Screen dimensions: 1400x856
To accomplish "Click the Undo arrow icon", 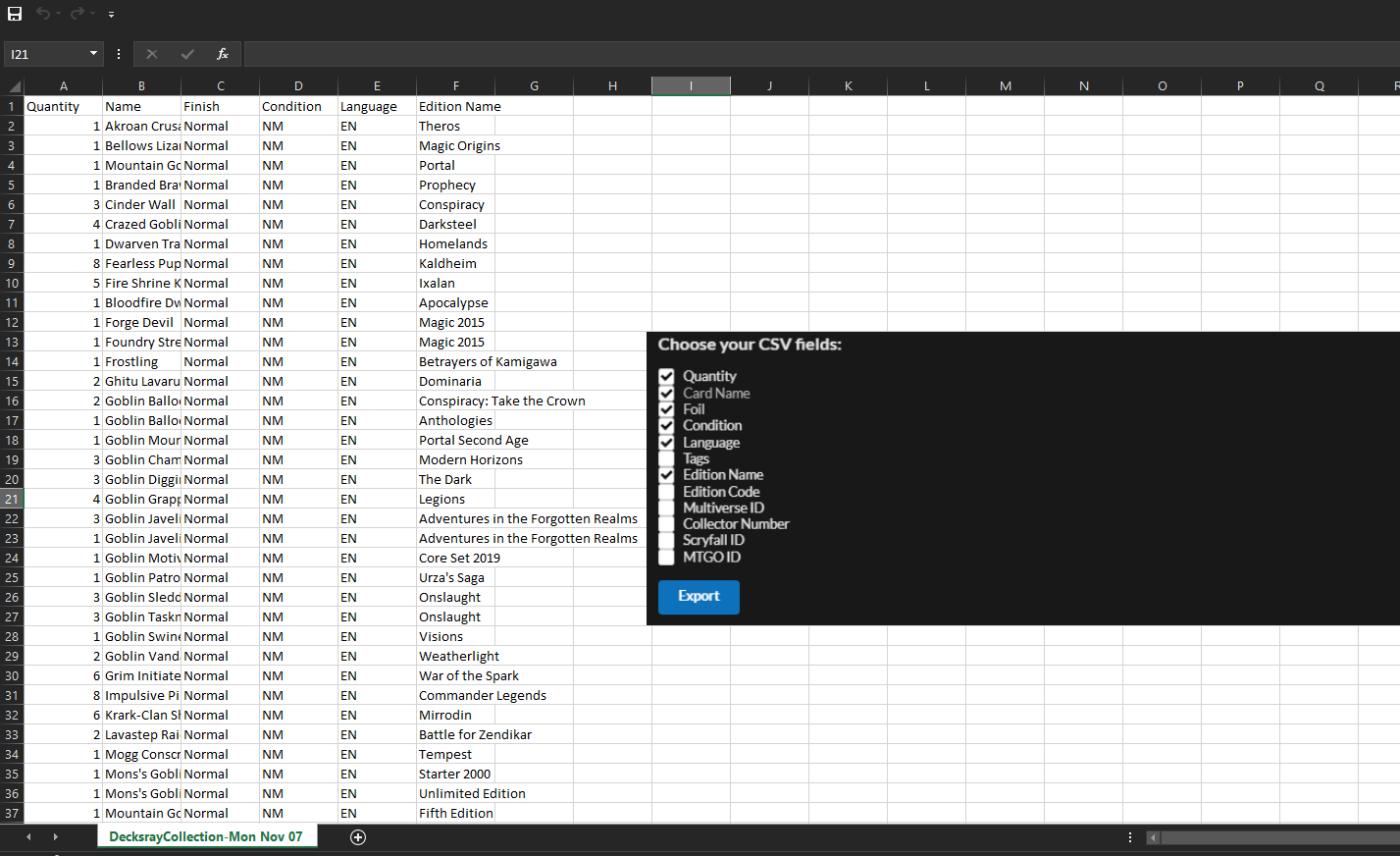I will 42,14.
